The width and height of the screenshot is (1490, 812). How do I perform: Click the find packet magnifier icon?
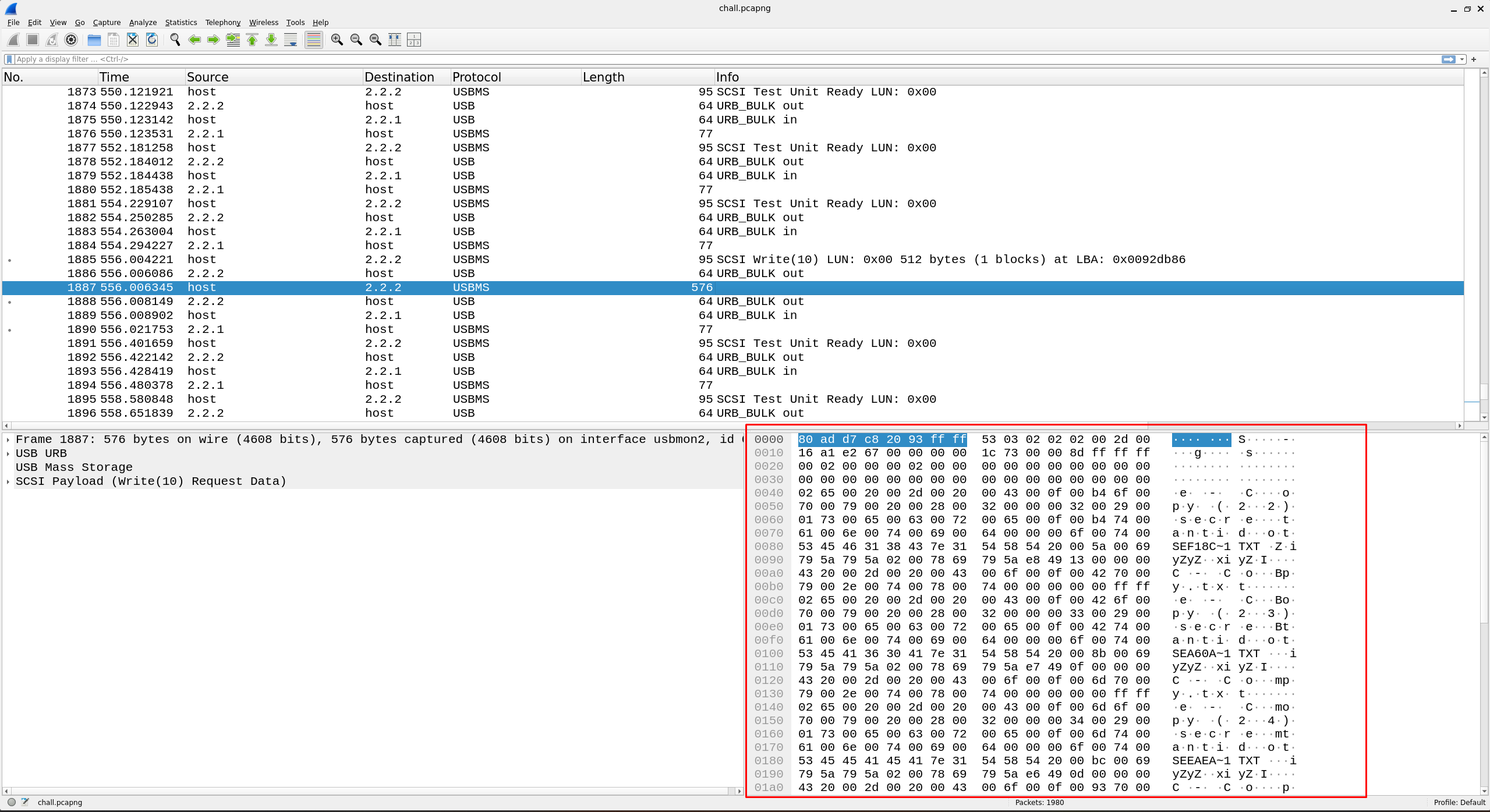tap(175, 40)
